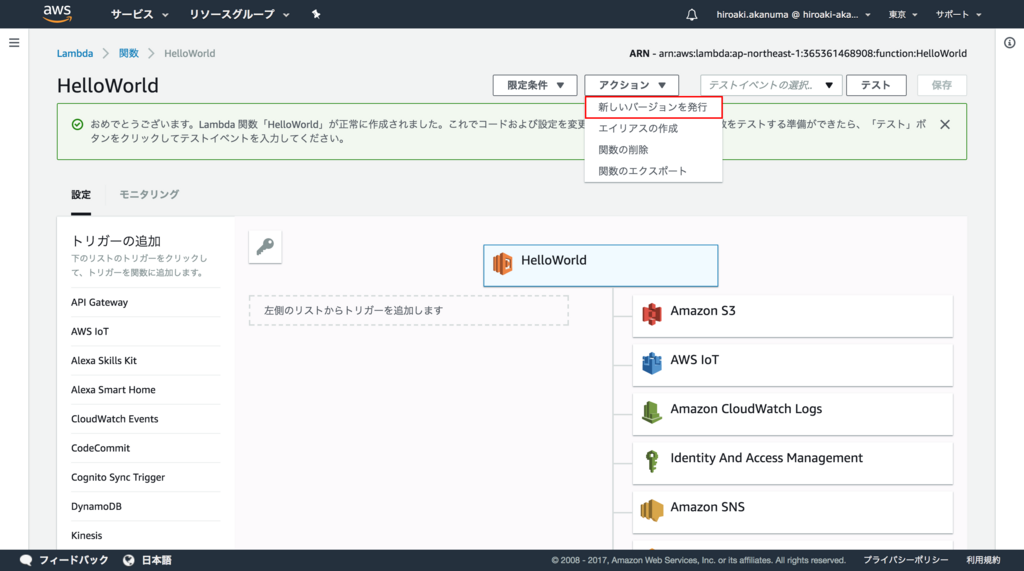Open the 限定条件 dropdown

click(x=535, y=85)
